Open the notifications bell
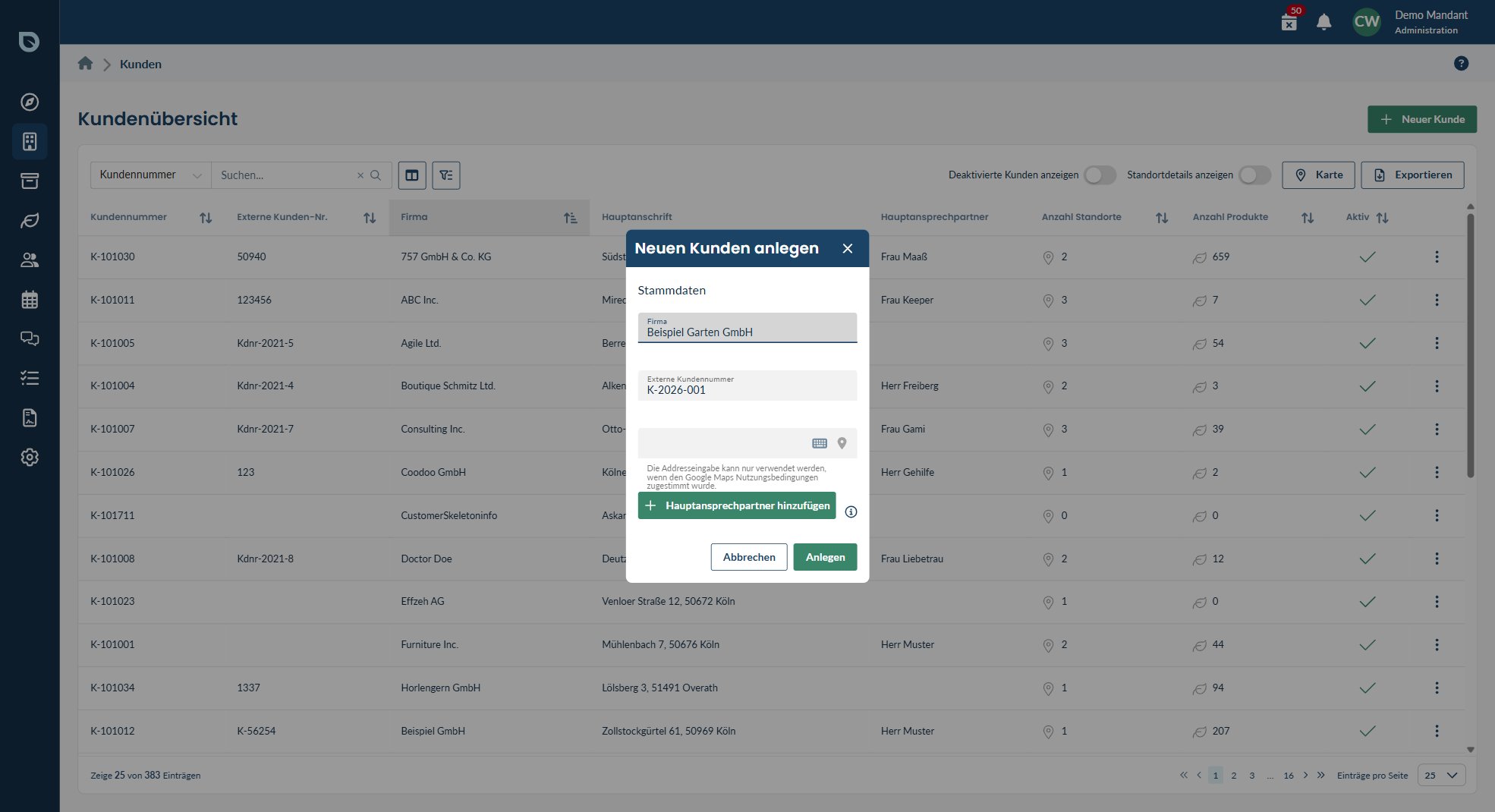 coord(1324,22)
